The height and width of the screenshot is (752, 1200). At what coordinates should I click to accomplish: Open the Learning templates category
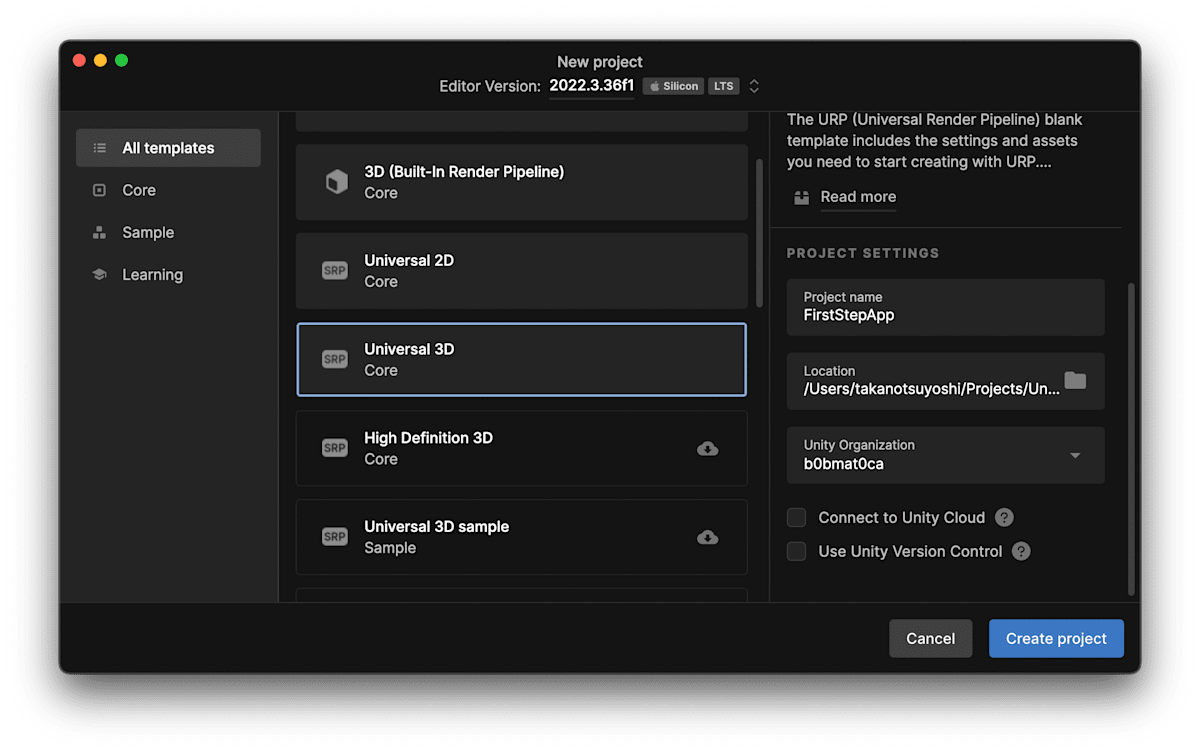(168, 274)
